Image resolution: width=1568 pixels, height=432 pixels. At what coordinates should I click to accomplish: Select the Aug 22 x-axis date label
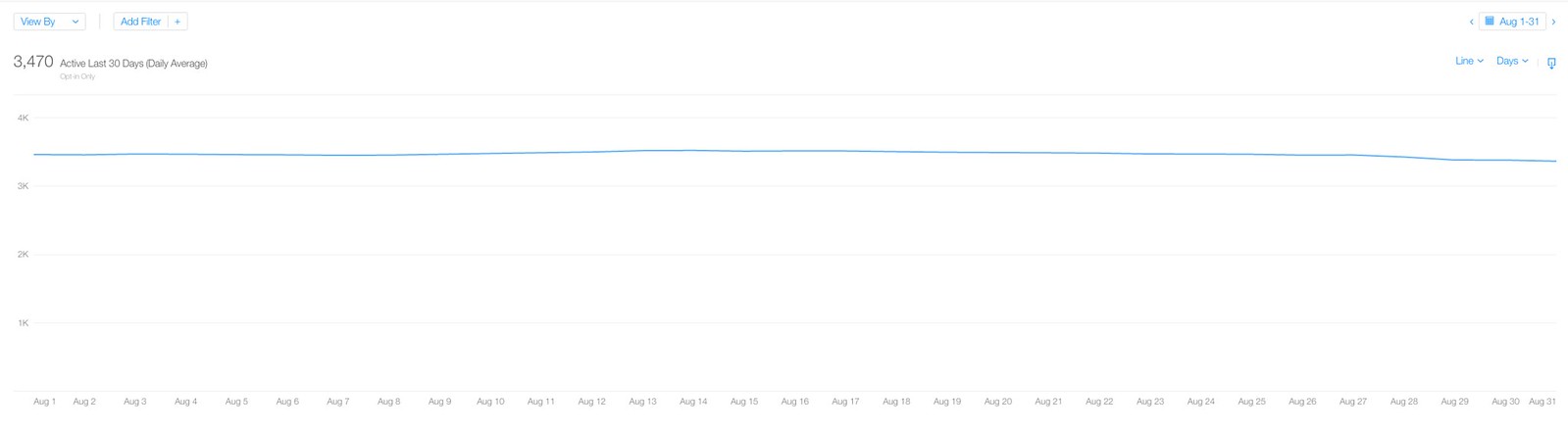1099,402
